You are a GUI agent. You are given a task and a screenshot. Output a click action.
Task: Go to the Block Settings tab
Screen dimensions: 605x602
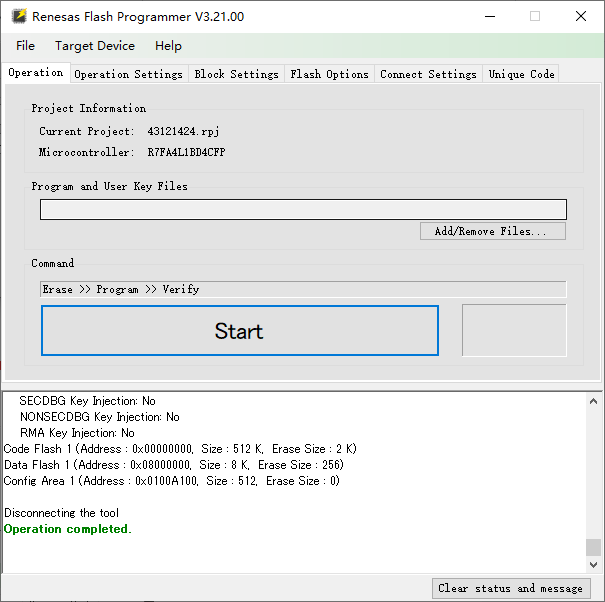pyautogui.click(x=236, y=74)
